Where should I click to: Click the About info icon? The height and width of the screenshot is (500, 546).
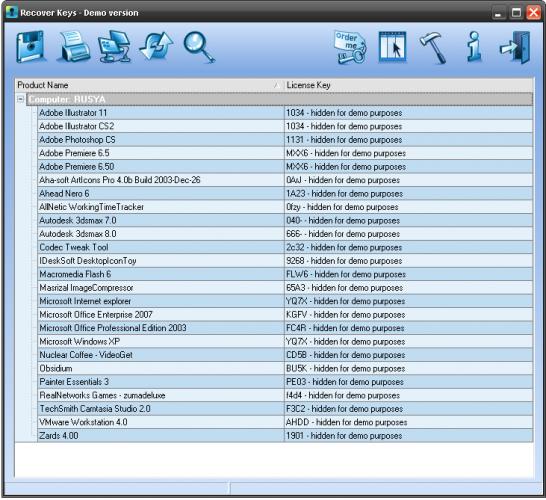[x=474, y=47]
